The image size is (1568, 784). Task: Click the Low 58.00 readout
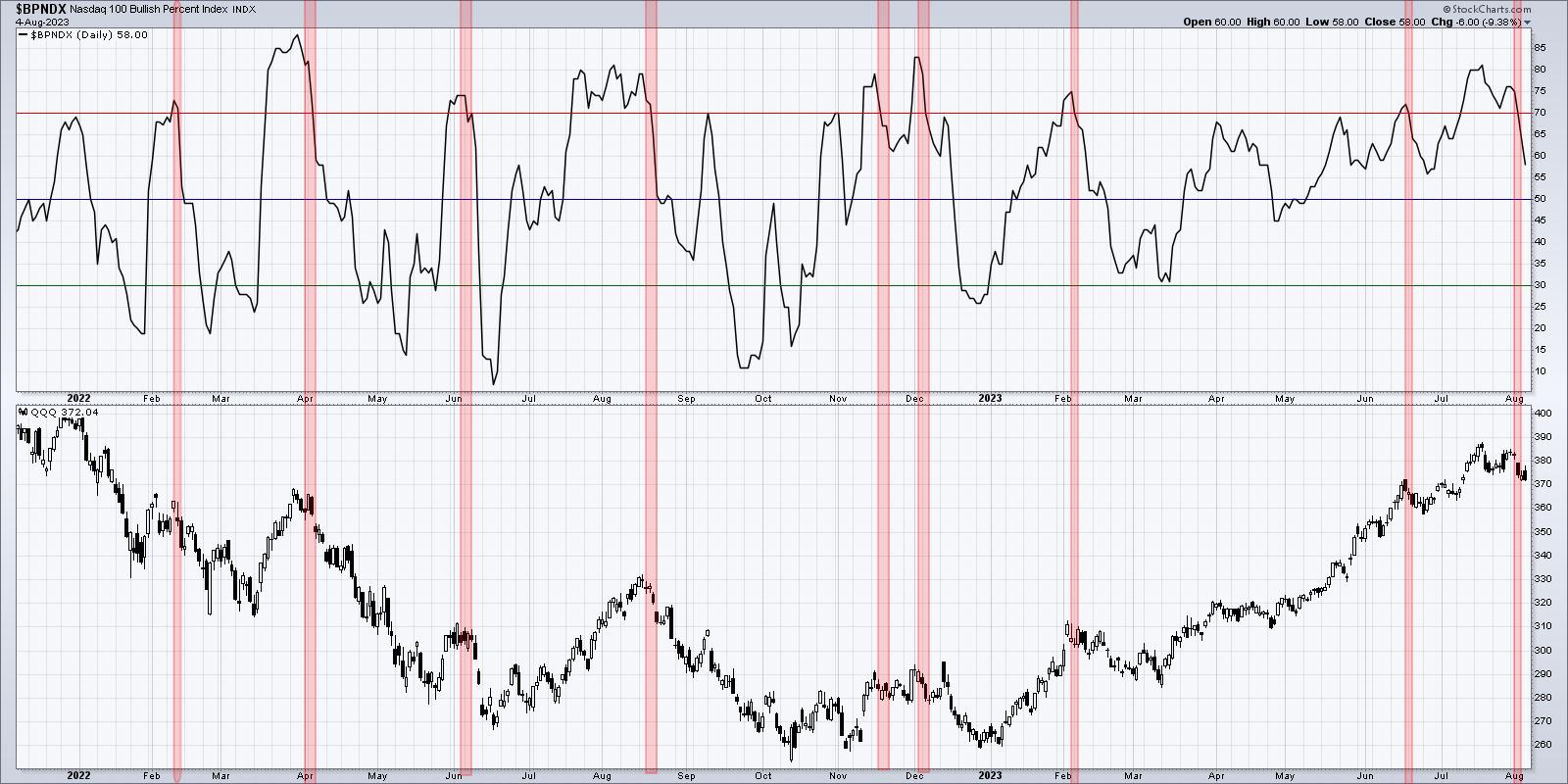pyautogui.click(x=1333, y=22)
